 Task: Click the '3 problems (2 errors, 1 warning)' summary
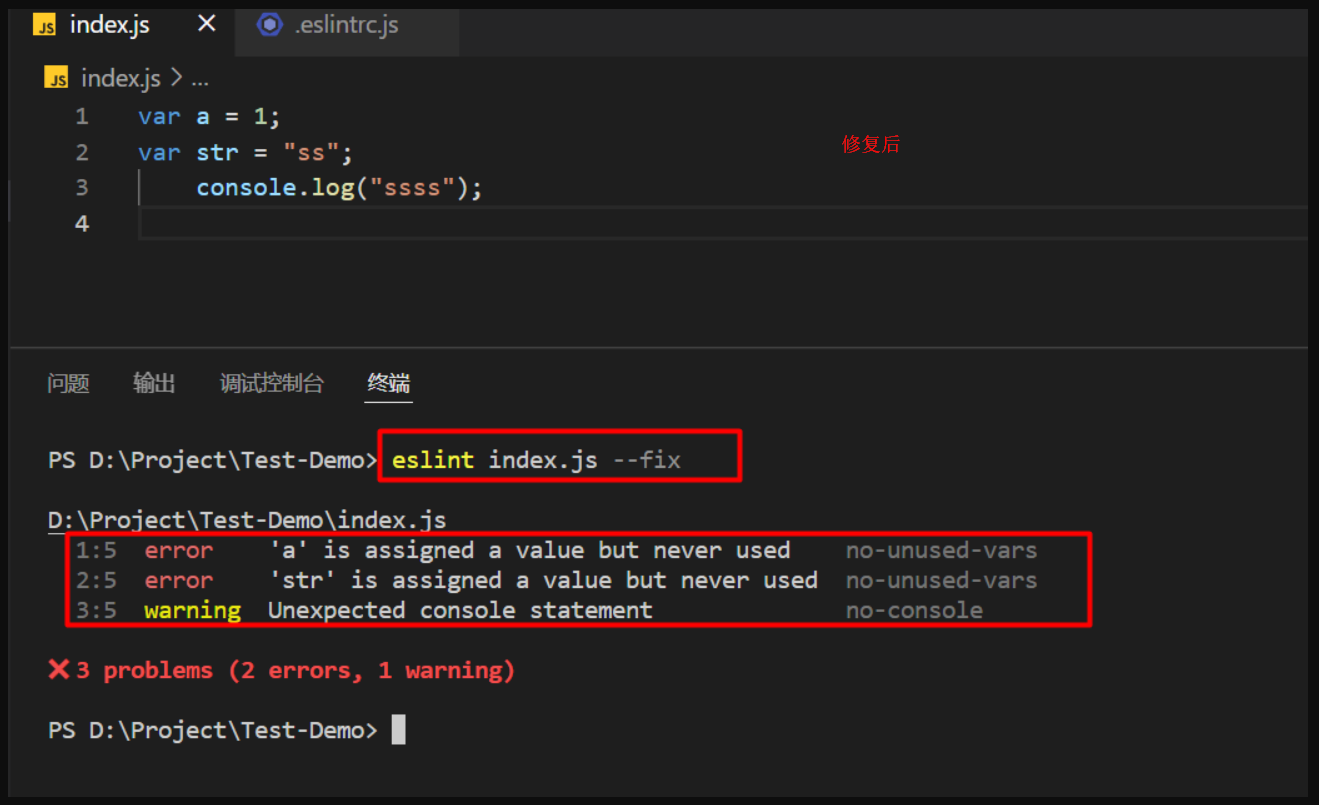tap(295, 670)
